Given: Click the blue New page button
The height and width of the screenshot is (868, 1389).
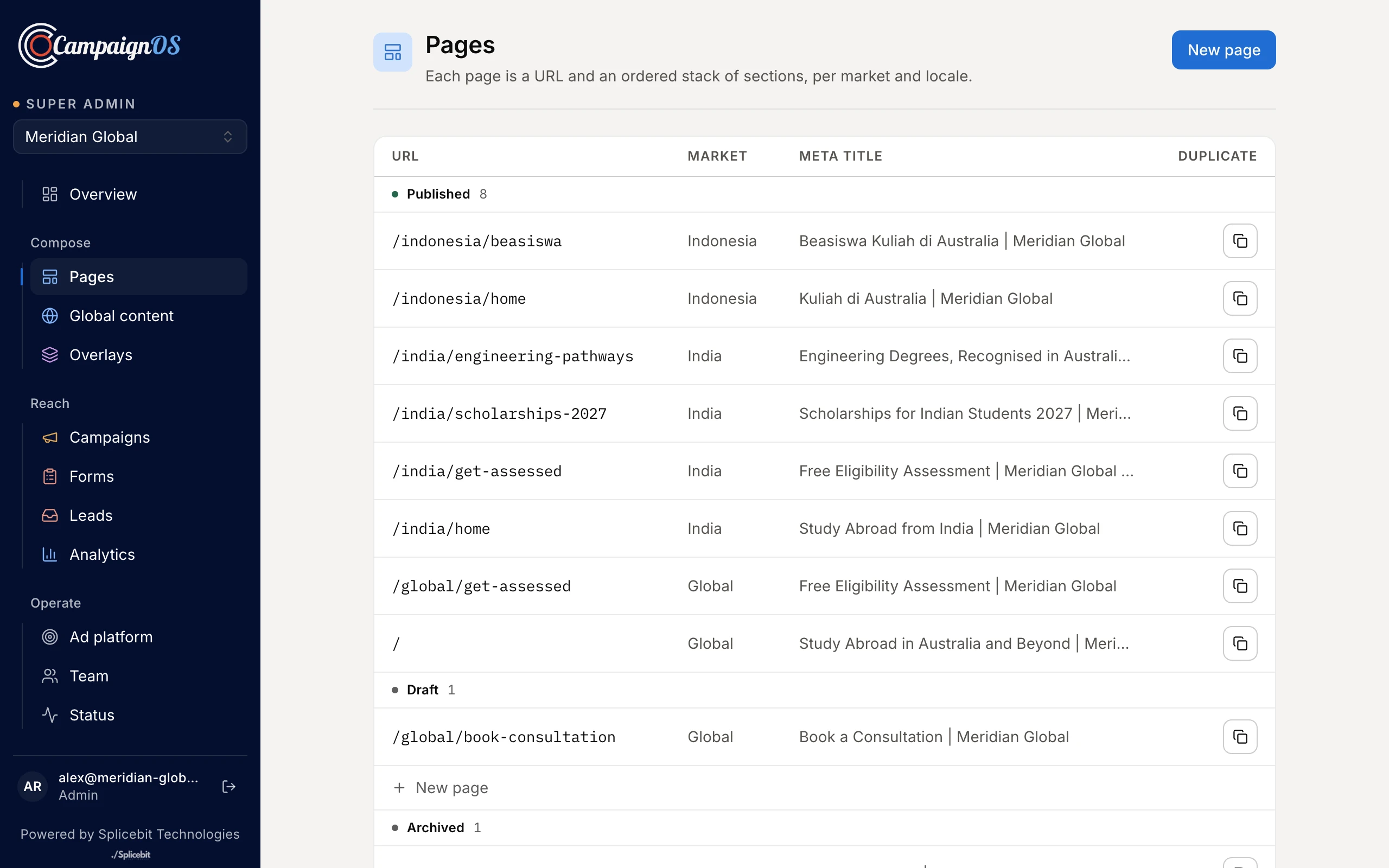Looking at the screenshot, I should (1224, 50).
